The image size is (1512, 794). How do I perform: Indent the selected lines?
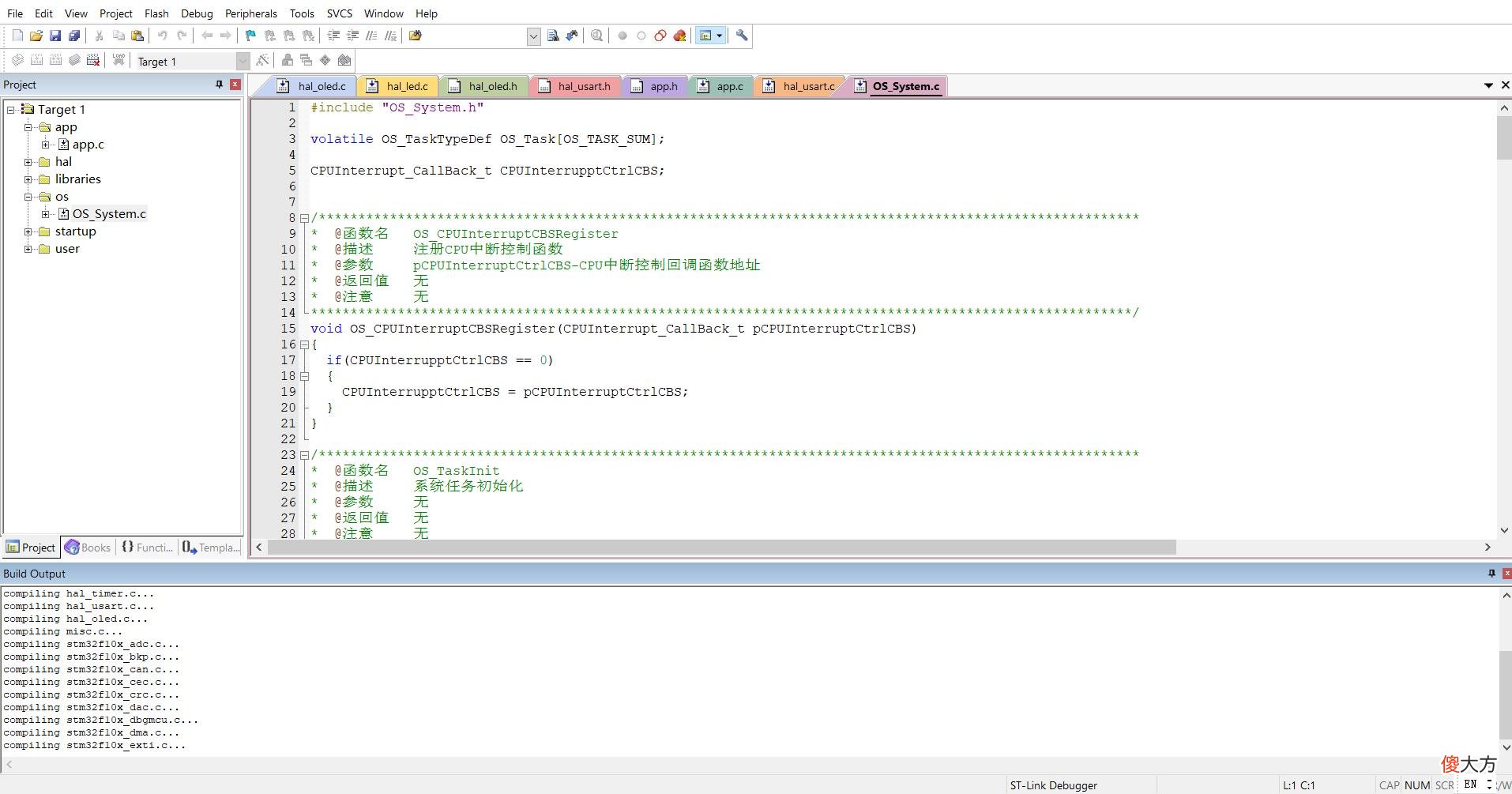333,36
